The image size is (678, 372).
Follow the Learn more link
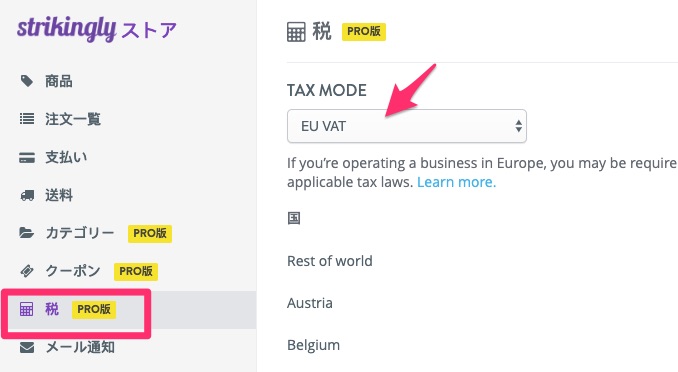[456, 182]
